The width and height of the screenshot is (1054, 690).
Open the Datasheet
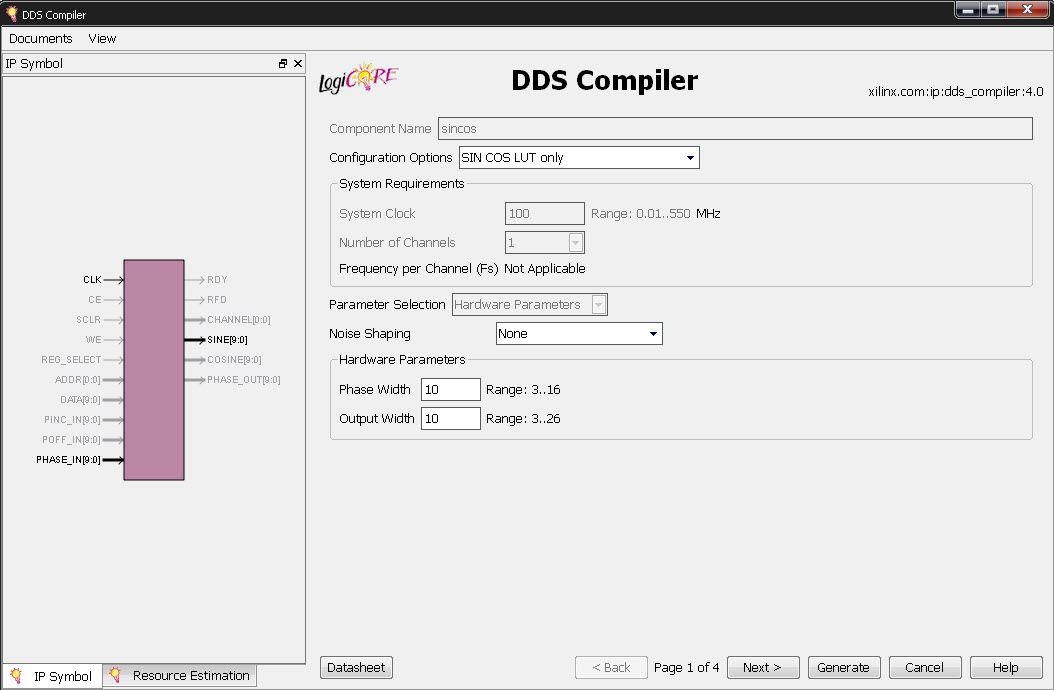click(x=356, y=668)
